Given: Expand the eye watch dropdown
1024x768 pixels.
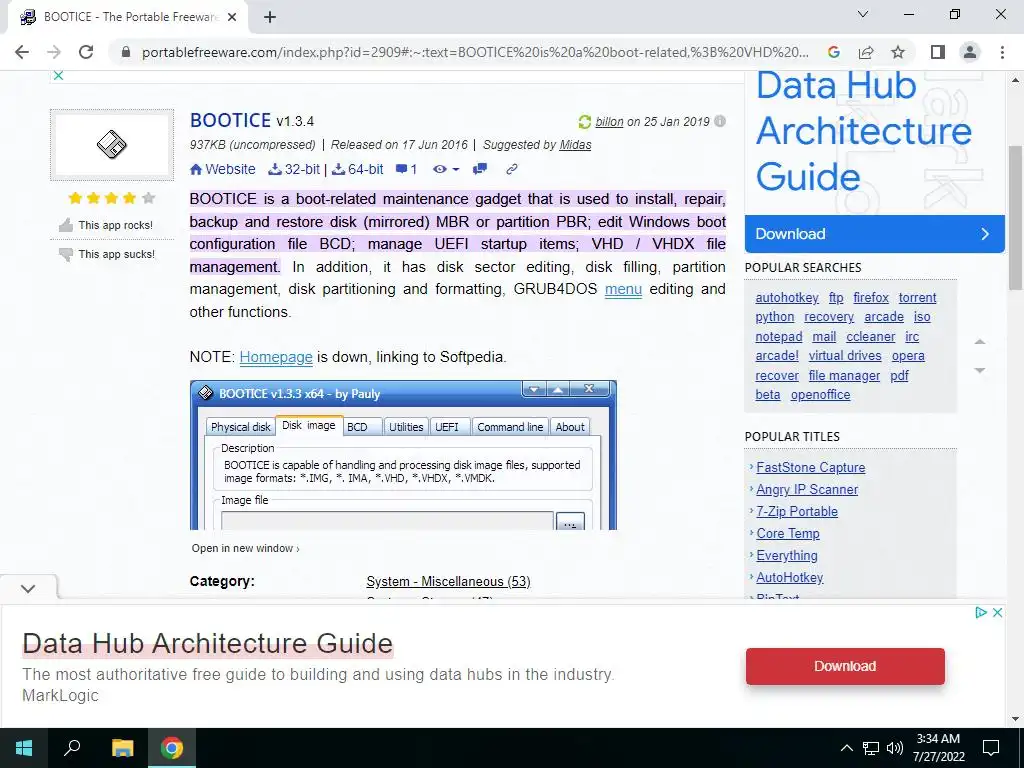Looking at the screenshot, I should [x=446, y=169].
